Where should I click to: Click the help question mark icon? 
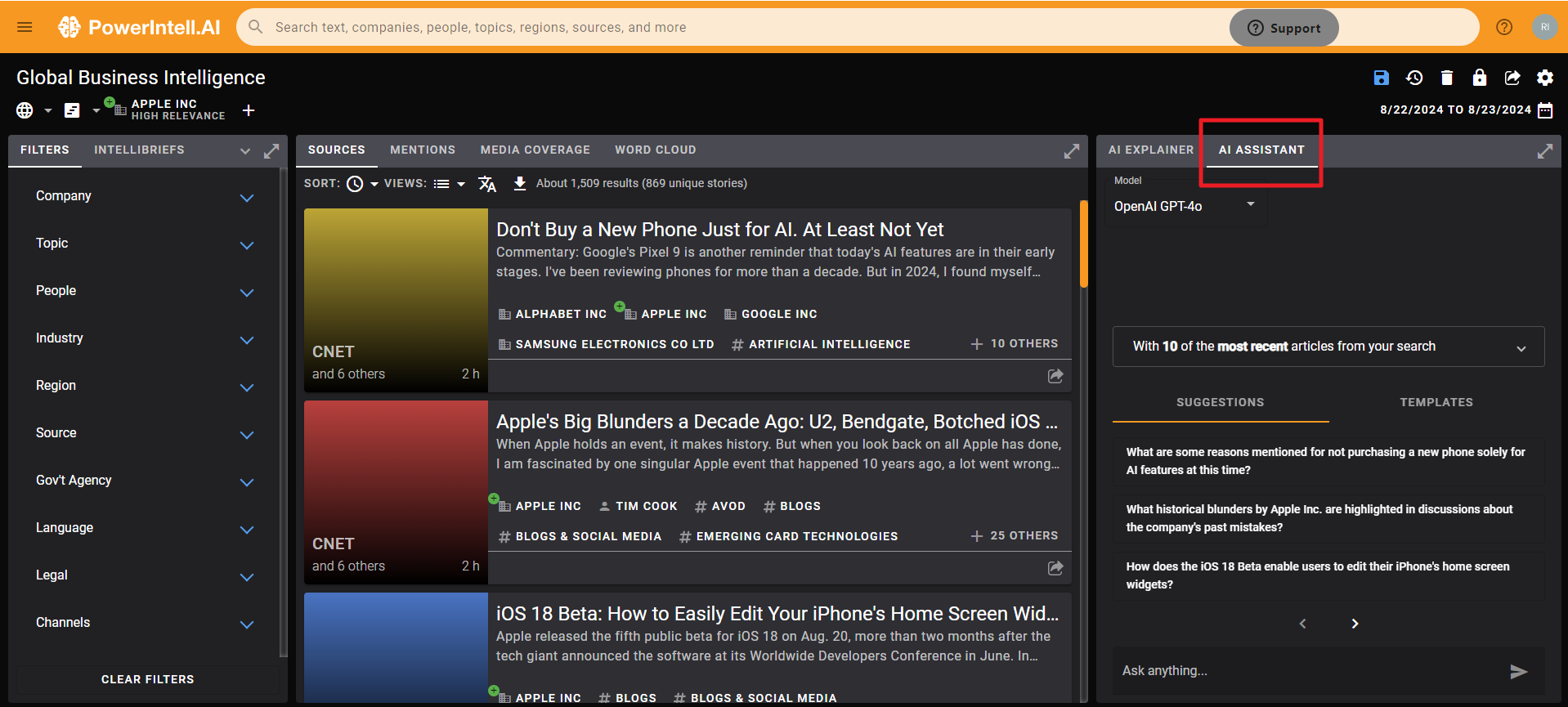pos(1504,27)
